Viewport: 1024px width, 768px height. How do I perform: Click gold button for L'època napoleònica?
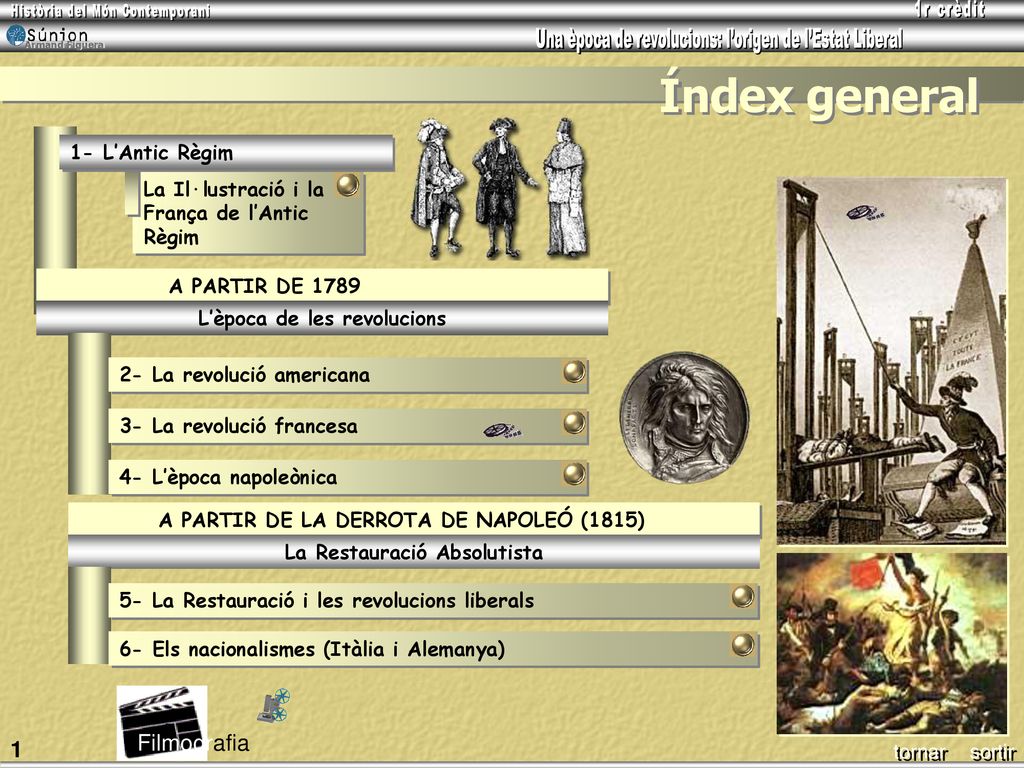tap(574, 473)
